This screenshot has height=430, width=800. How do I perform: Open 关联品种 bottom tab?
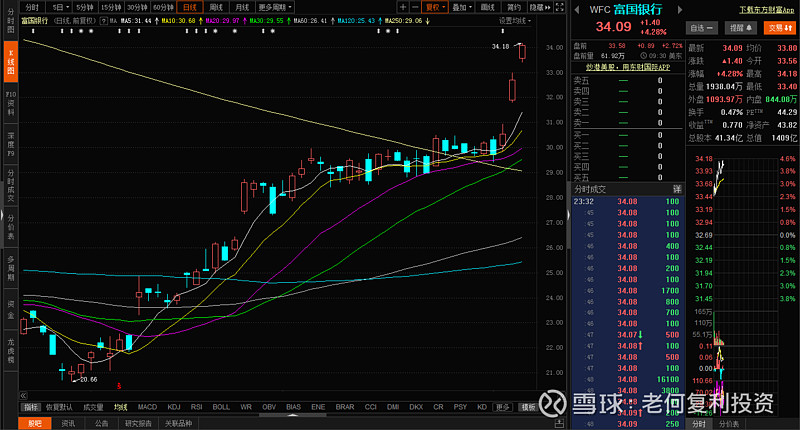178,423
